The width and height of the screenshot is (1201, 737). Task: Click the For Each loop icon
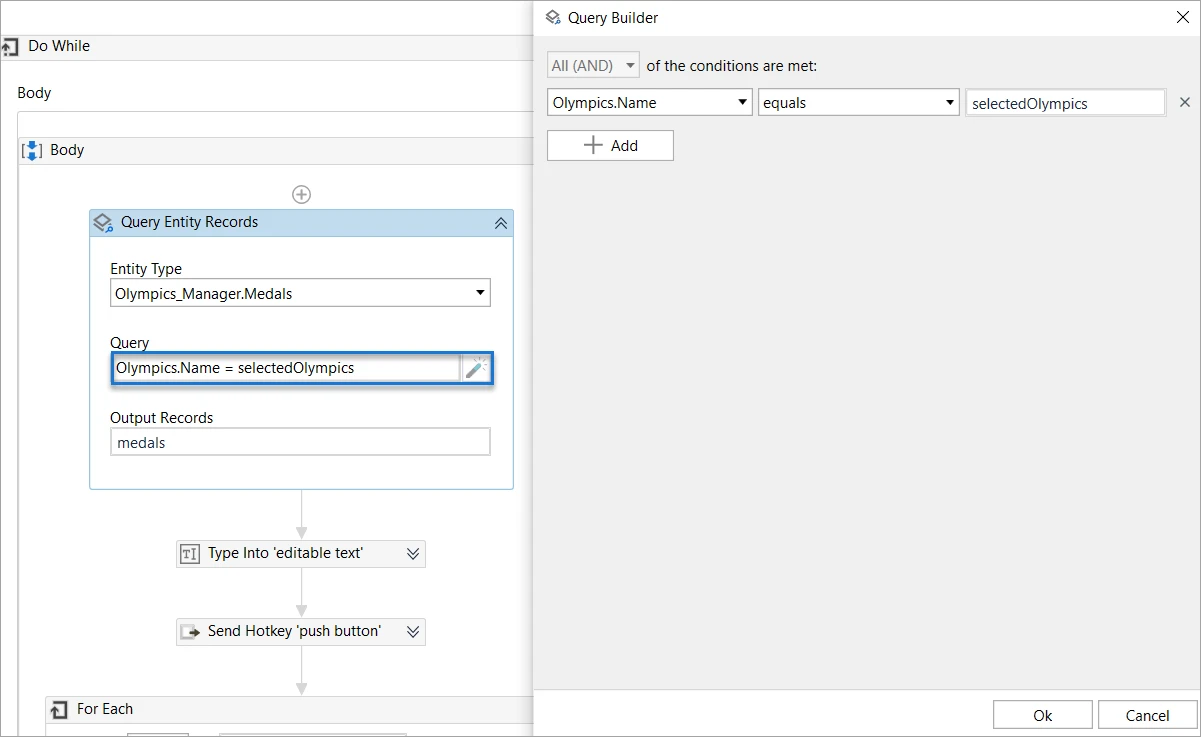tap(60, 709)
